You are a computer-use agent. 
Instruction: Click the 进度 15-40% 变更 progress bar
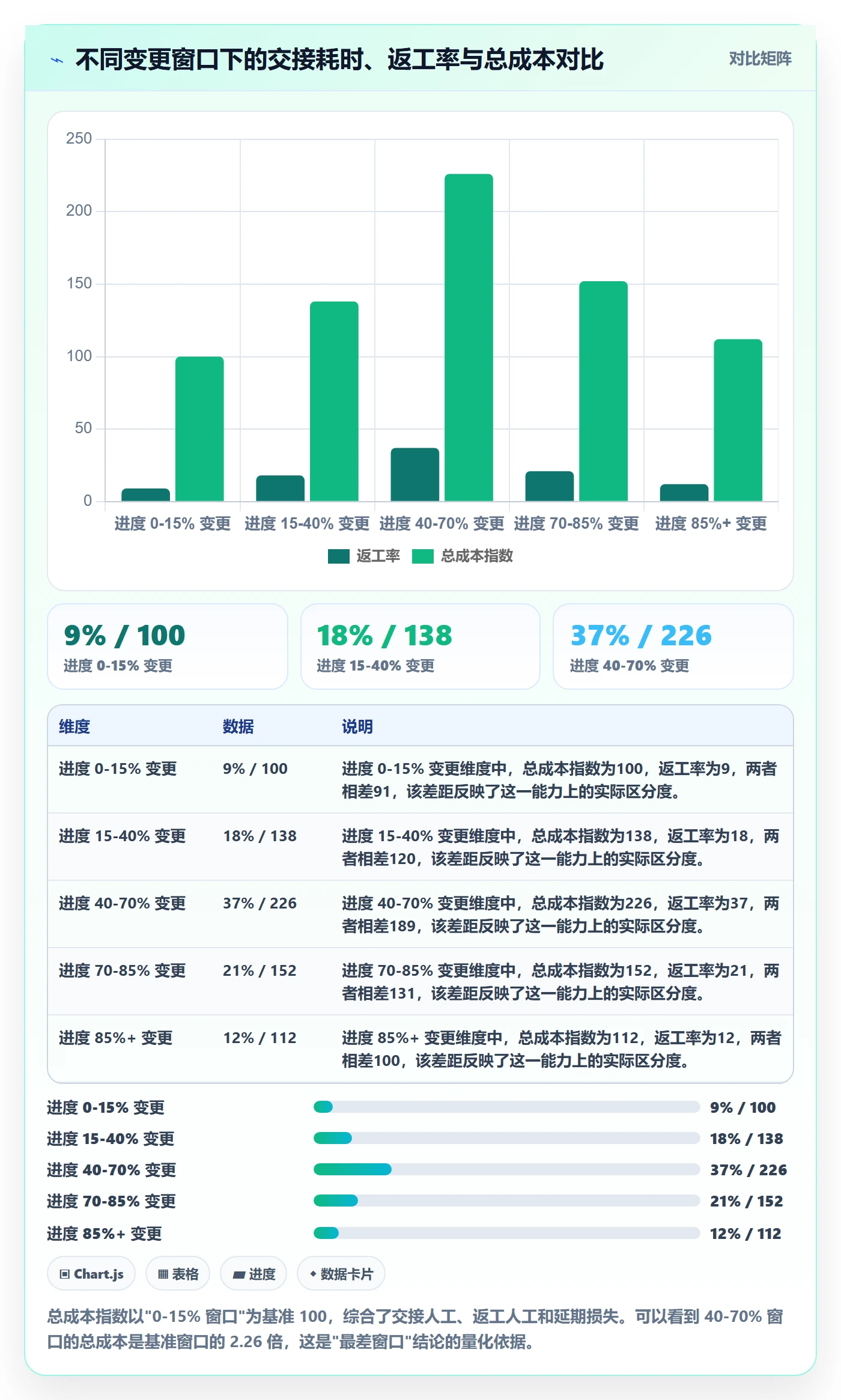point(507,1138)
